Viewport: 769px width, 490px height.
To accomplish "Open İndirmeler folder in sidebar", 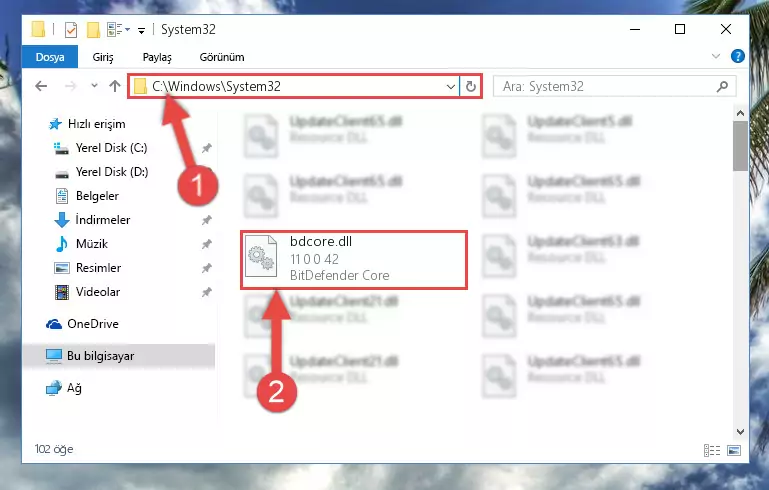I will point(103,220).
